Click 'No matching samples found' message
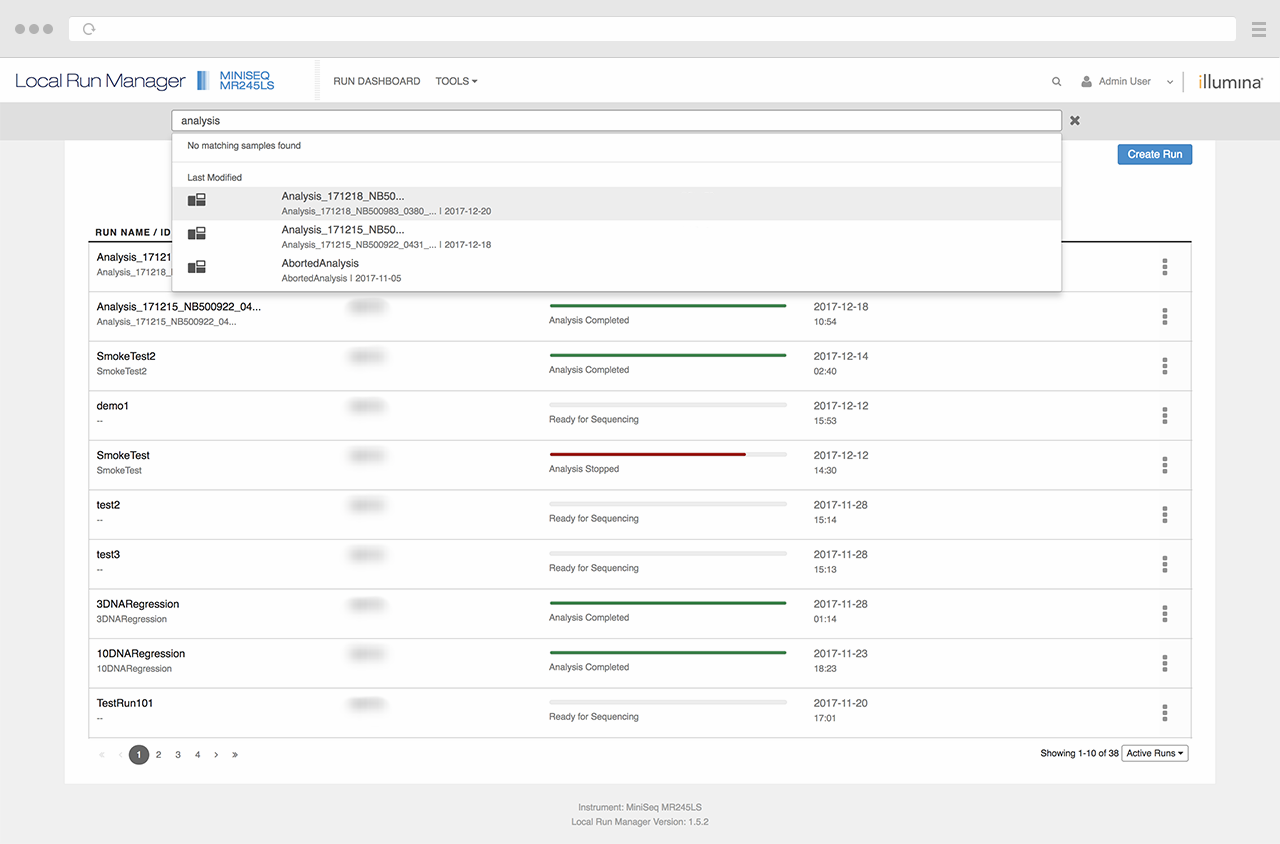1280x844 pixels. [x=244, y=146]
